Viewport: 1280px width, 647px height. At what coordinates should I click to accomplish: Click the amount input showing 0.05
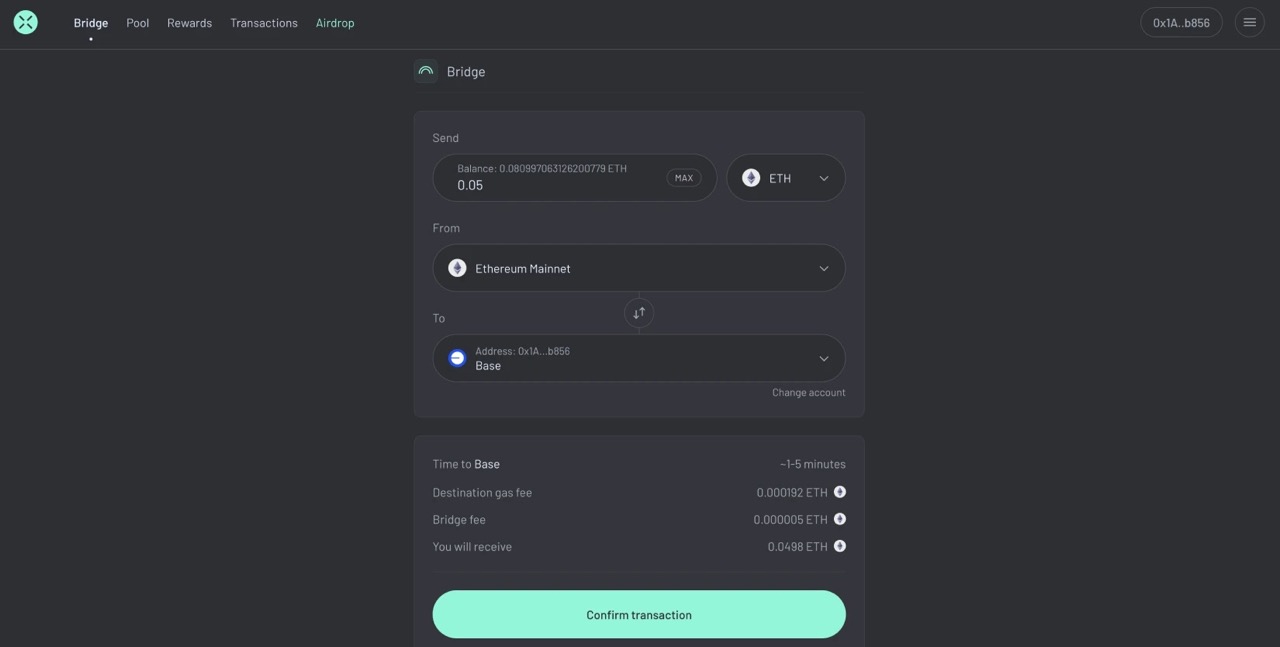point(470,184)
